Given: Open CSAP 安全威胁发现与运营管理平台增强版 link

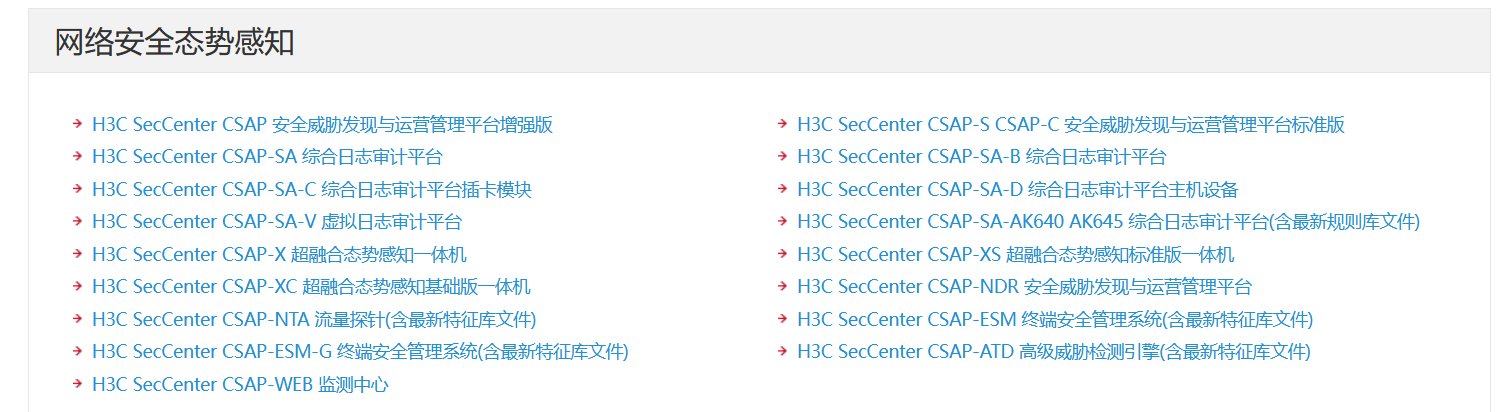Looking at the screenshot, I should 321,125.
